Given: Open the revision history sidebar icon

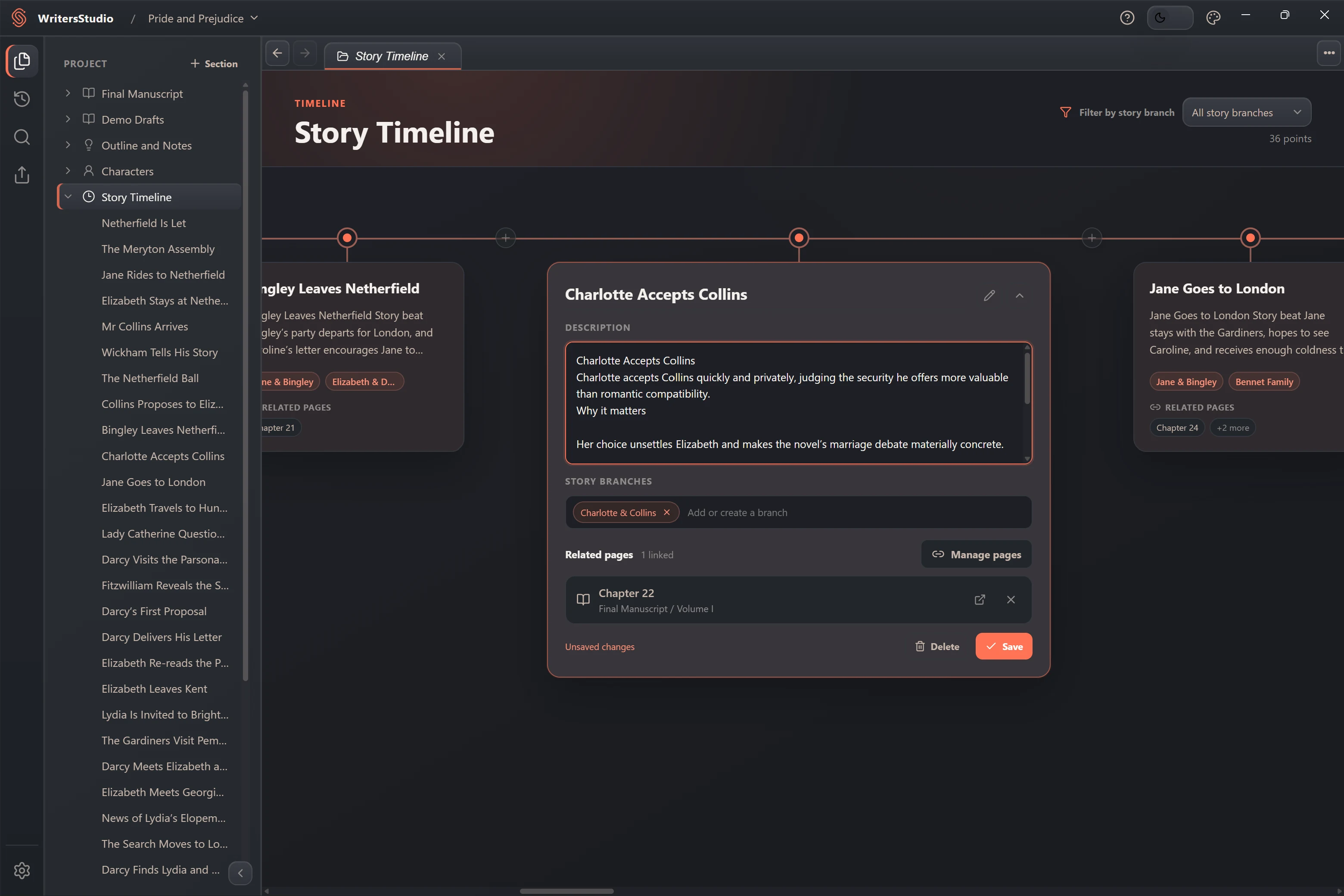Looking at the screenshot, I should coord(22,99).
